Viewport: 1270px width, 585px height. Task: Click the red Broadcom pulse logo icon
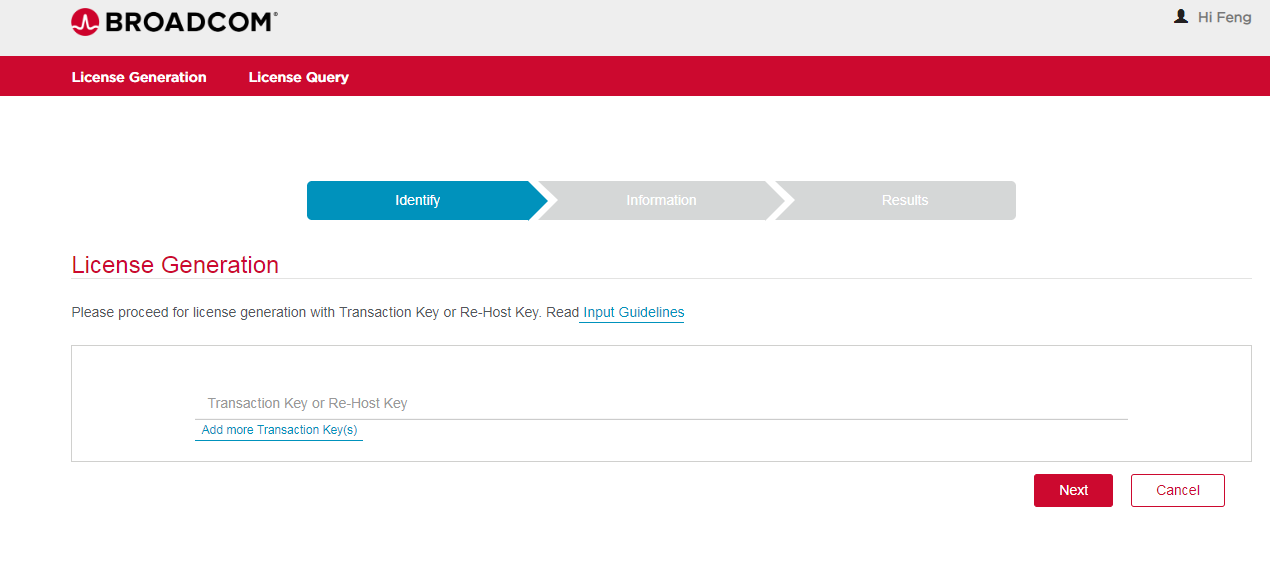pyautogui.click(x=85, y=22)
